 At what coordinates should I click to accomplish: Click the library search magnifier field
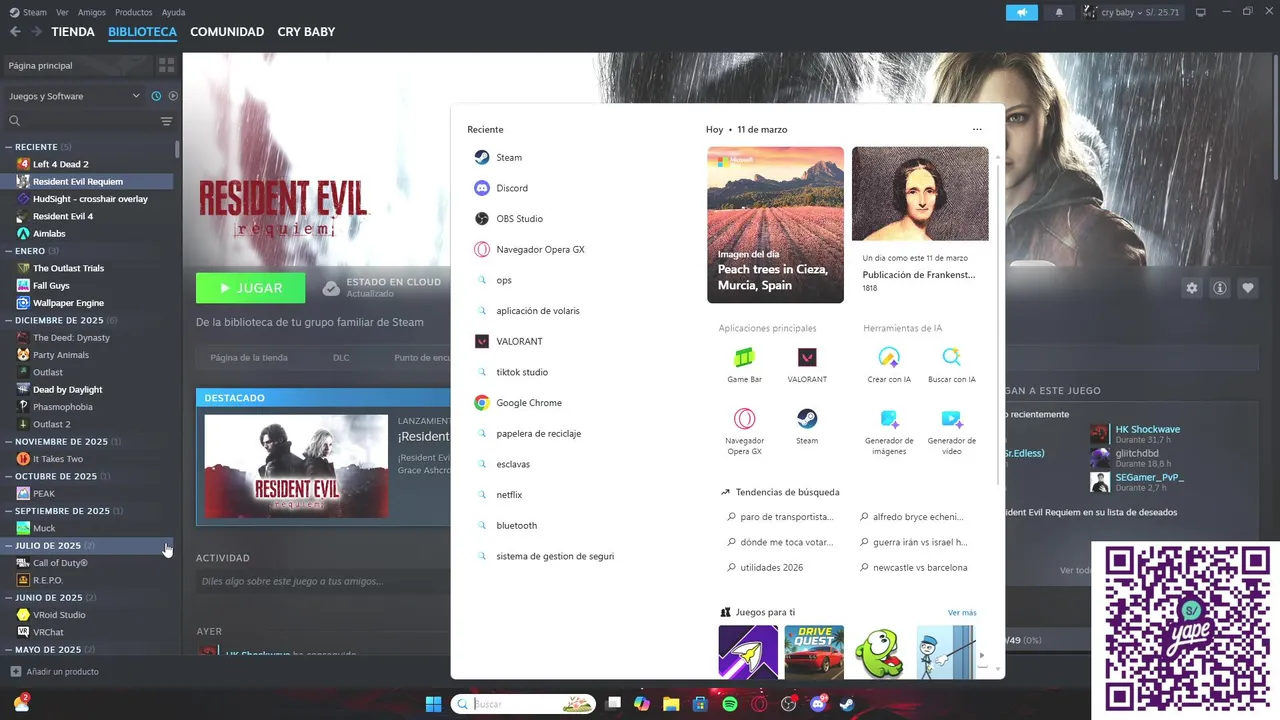tap(80, 121)
